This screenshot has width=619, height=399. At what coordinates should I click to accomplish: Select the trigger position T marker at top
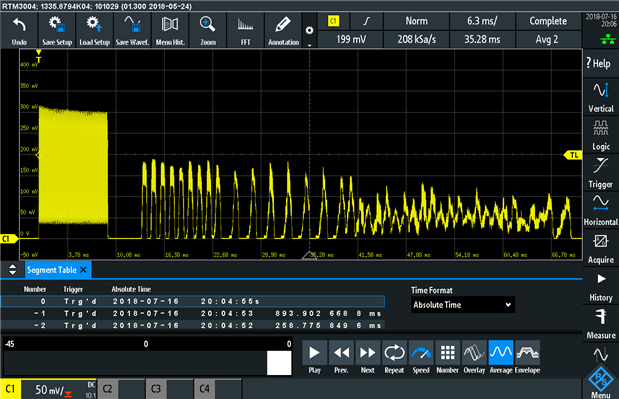click(38, 56)
